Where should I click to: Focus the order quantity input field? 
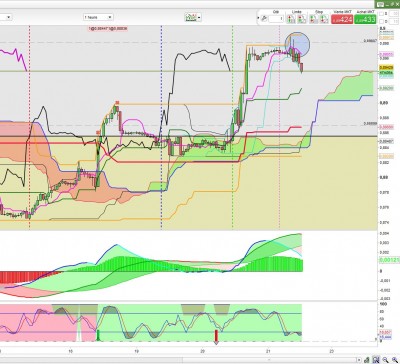point(276,19)
